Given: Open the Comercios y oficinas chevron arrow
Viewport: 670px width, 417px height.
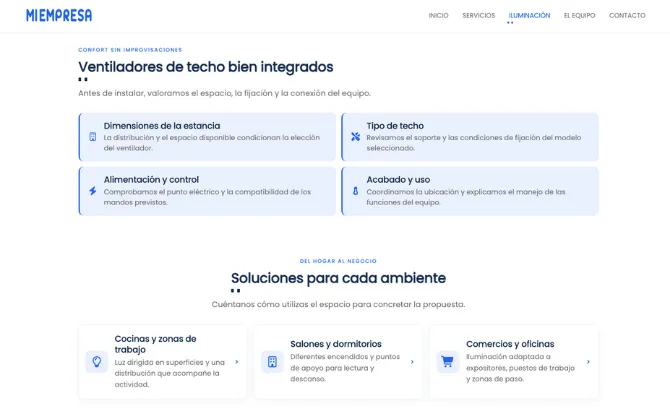Looking at the screenshot, I should [588, 362].
